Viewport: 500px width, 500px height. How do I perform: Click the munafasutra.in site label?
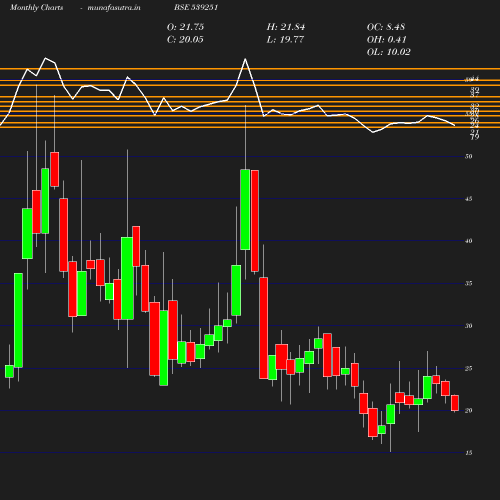(114, 7)
